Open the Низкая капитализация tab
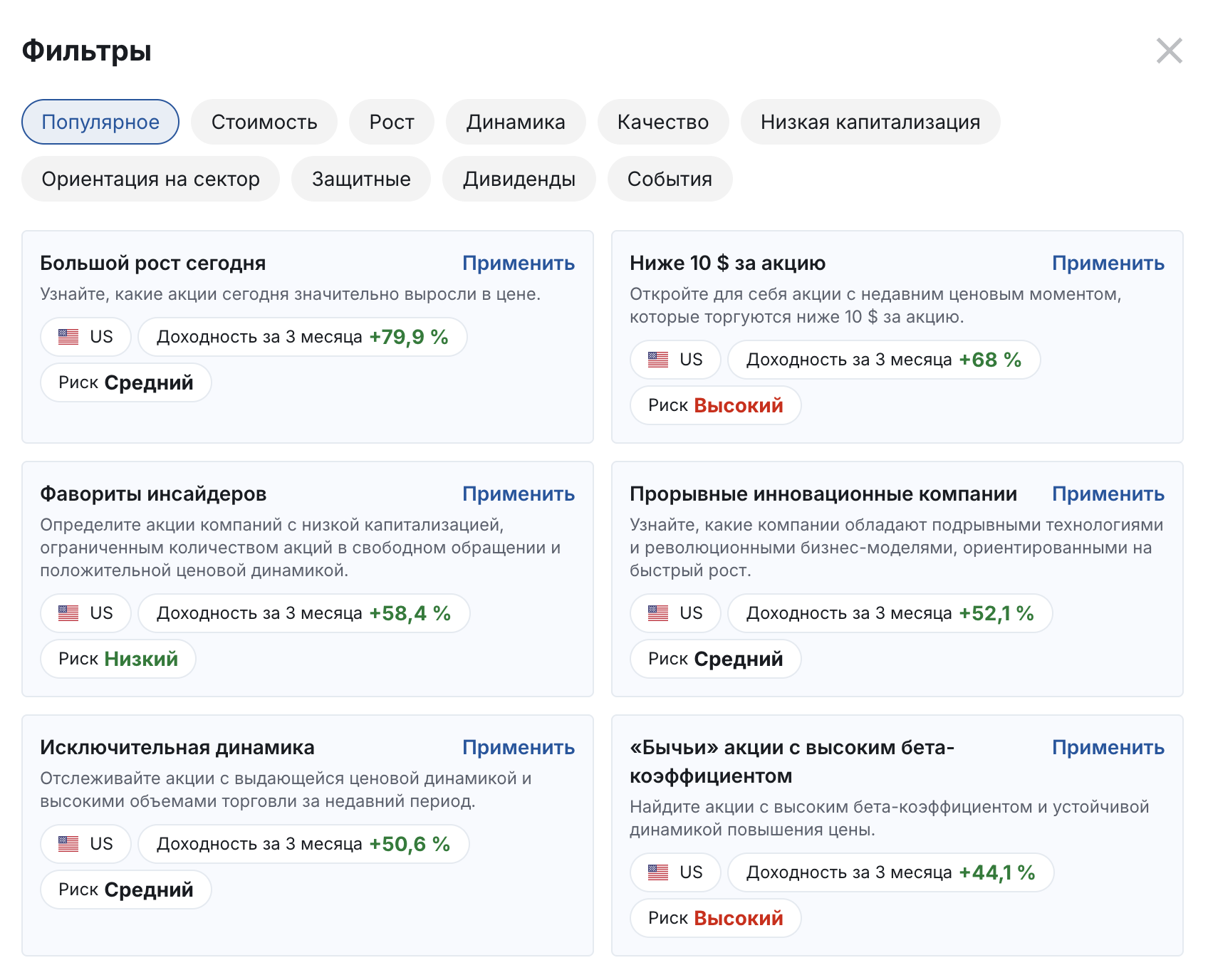This screenshot has width=1208, height=980. [870, 122]
